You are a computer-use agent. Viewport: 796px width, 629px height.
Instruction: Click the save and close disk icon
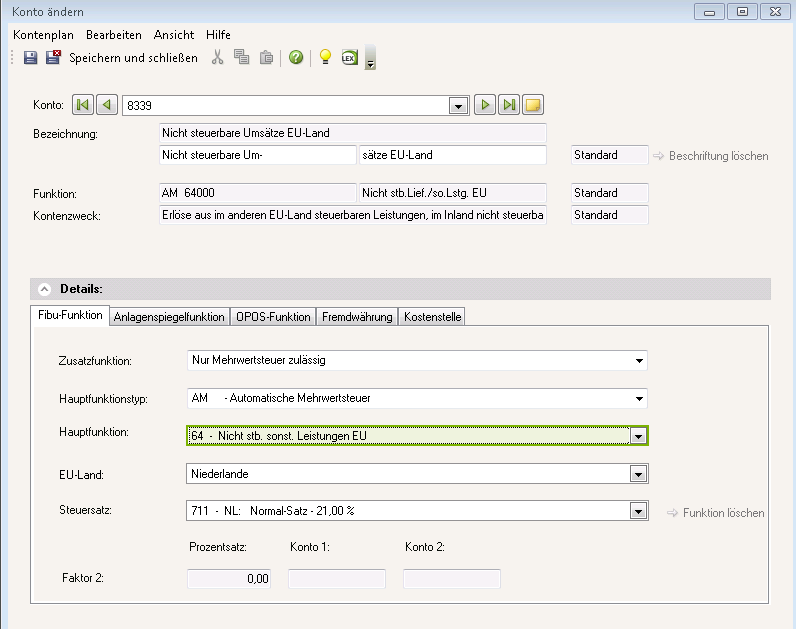pos(53,57)
